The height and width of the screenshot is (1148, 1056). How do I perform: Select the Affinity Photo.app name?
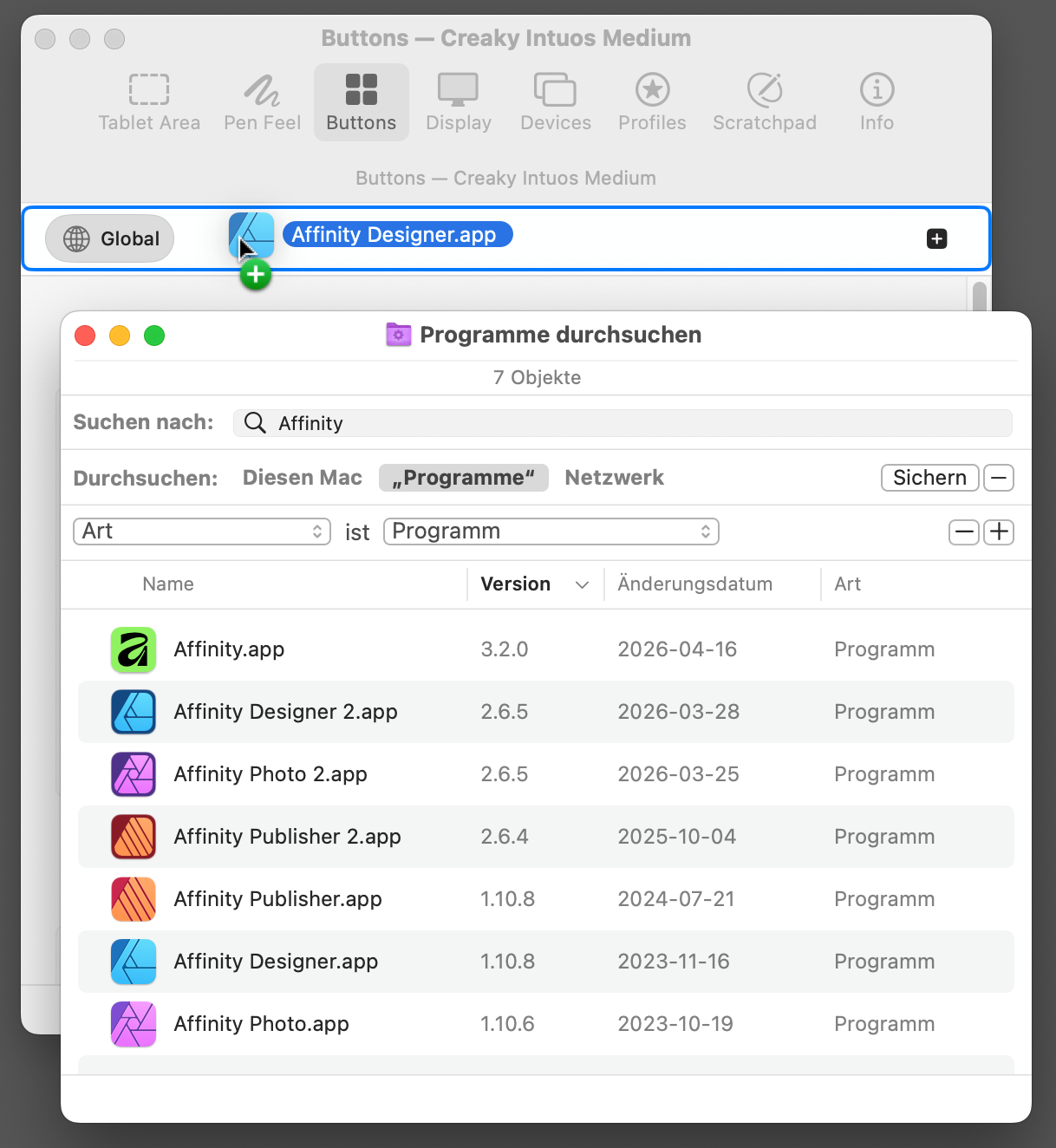(x=261, y=1024)
